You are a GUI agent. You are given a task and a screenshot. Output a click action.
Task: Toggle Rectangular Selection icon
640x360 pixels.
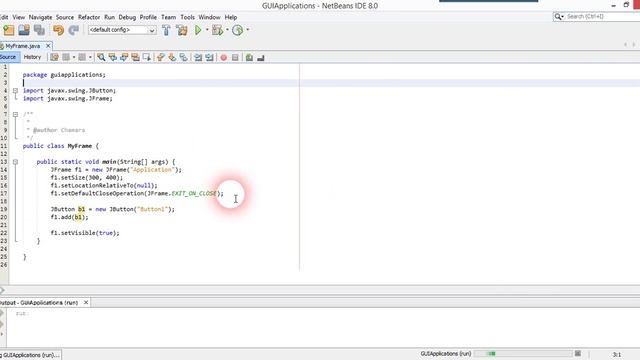tap(147, 58)
